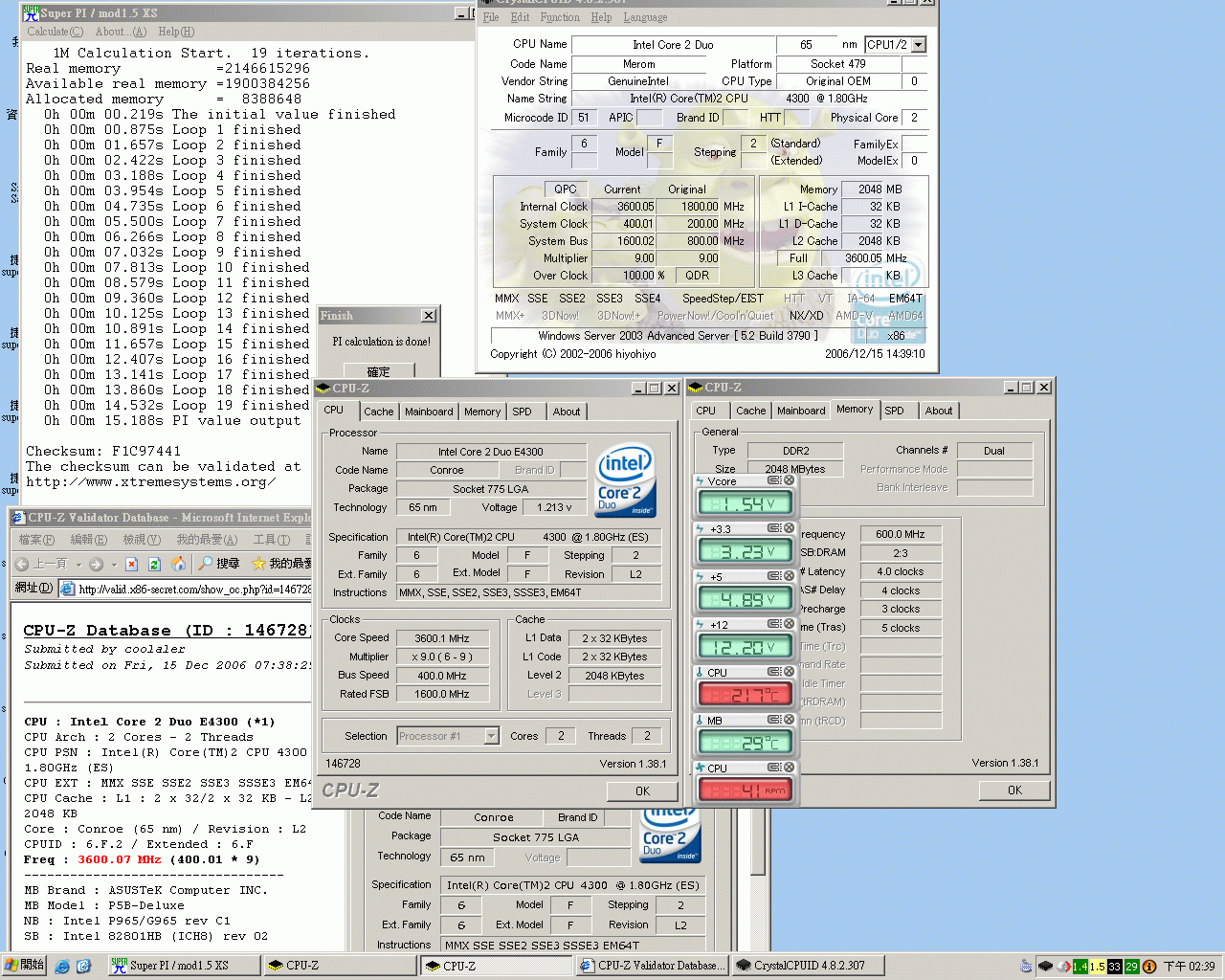Viewport: 1225px width, 980px height.
Task: Click the 29 temperature tray icon
Action: tap(1131, 967)
